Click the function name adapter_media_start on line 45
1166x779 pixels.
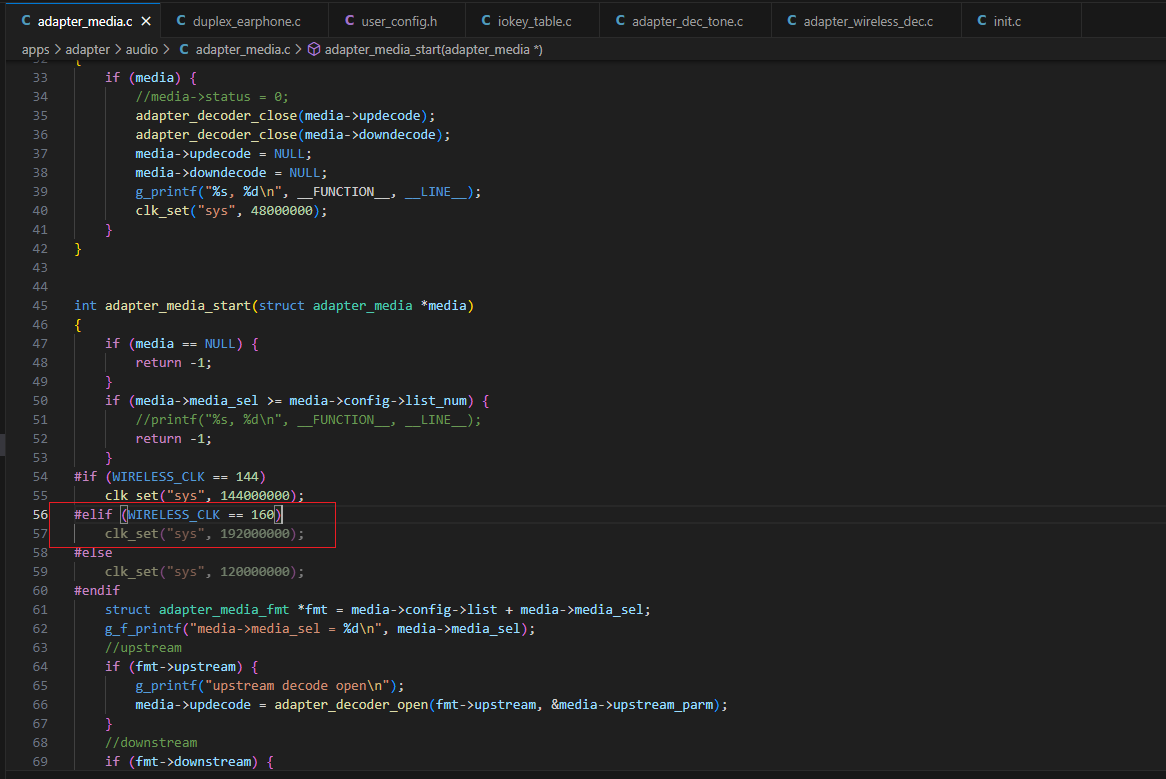178,306
